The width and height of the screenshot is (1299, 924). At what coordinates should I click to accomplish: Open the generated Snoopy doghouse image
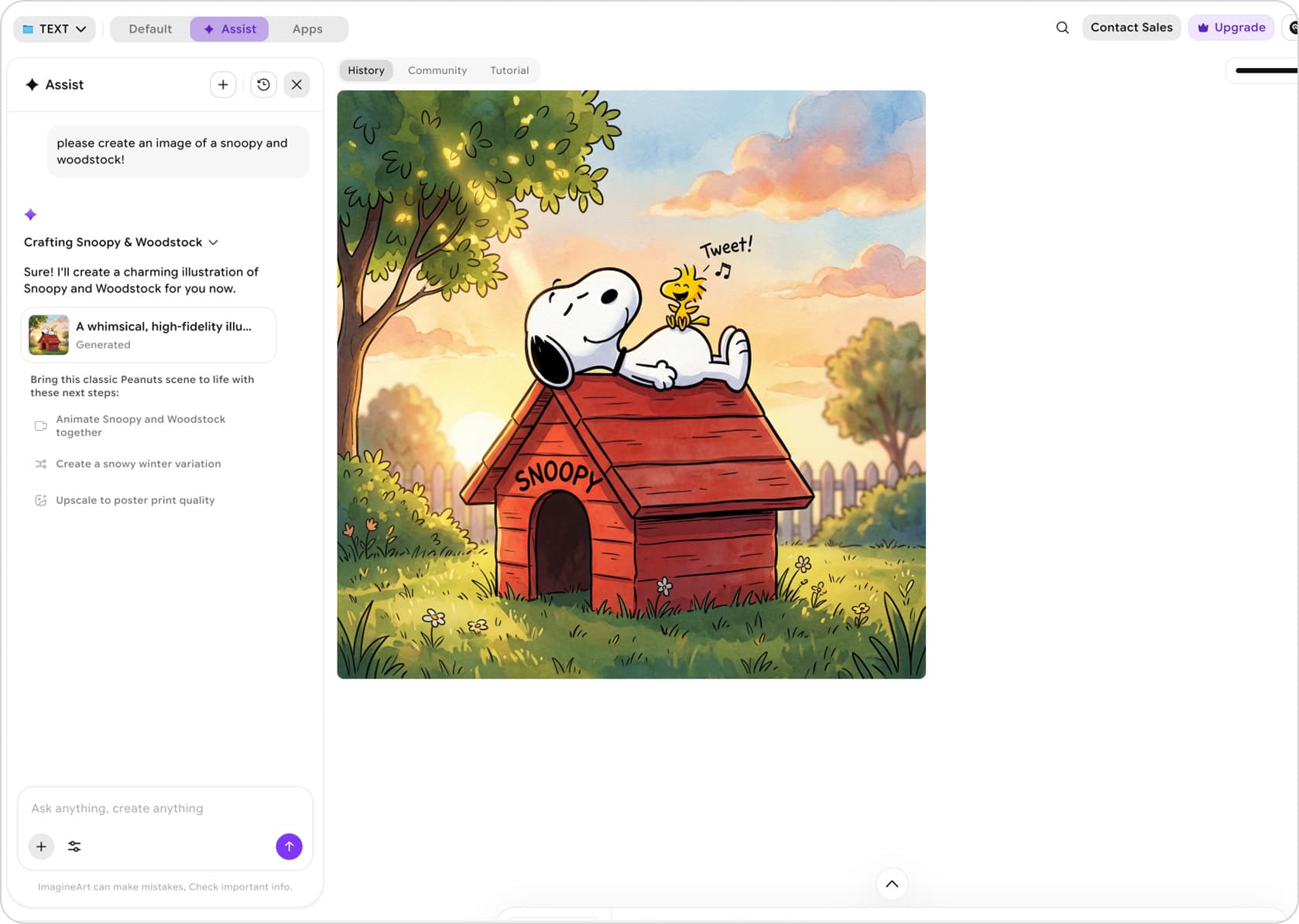coord(631,385)
